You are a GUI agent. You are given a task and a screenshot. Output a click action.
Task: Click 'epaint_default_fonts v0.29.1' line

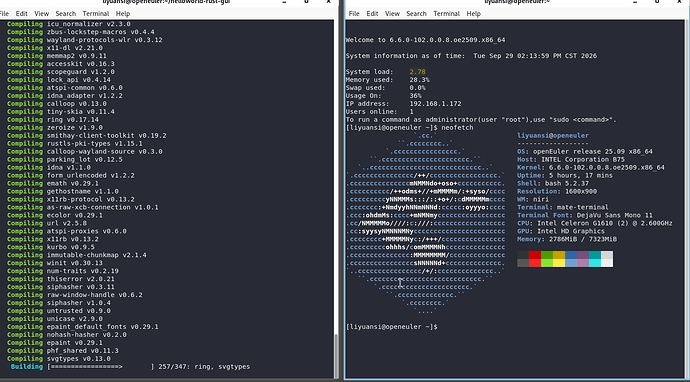(x=83, y=327)
